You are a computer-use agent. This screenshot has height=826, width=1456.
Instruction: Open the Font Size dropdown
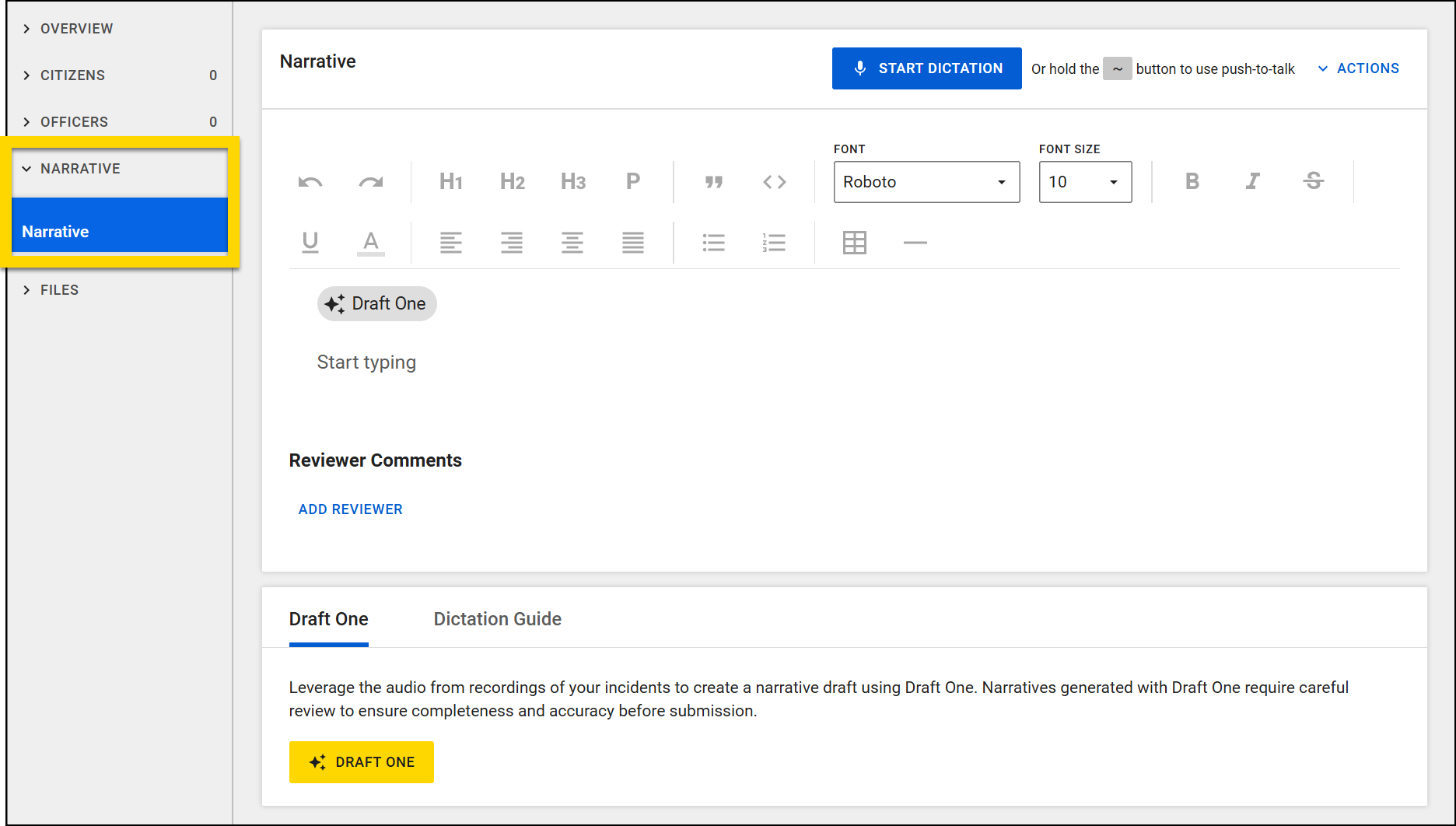pyautogui.click(x=1084, y=182)
